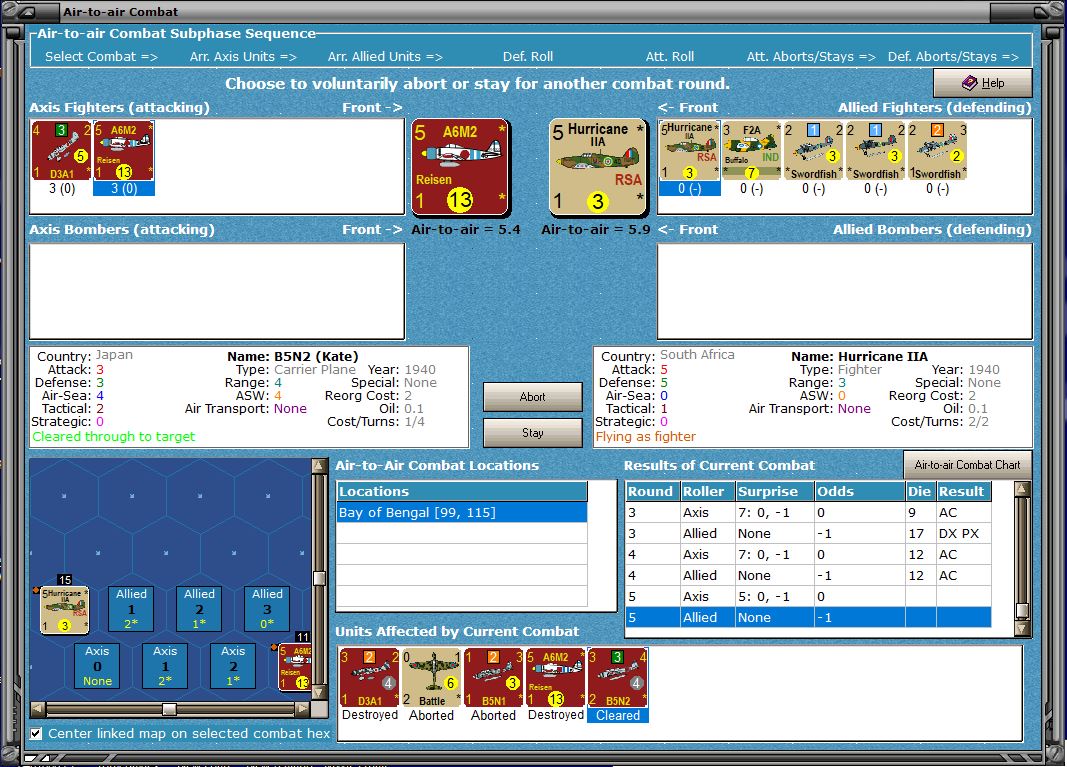The width and height of the screenshot is (1067, 767).
Task: Click the DX PX result cell
Action: coord(964,534)
